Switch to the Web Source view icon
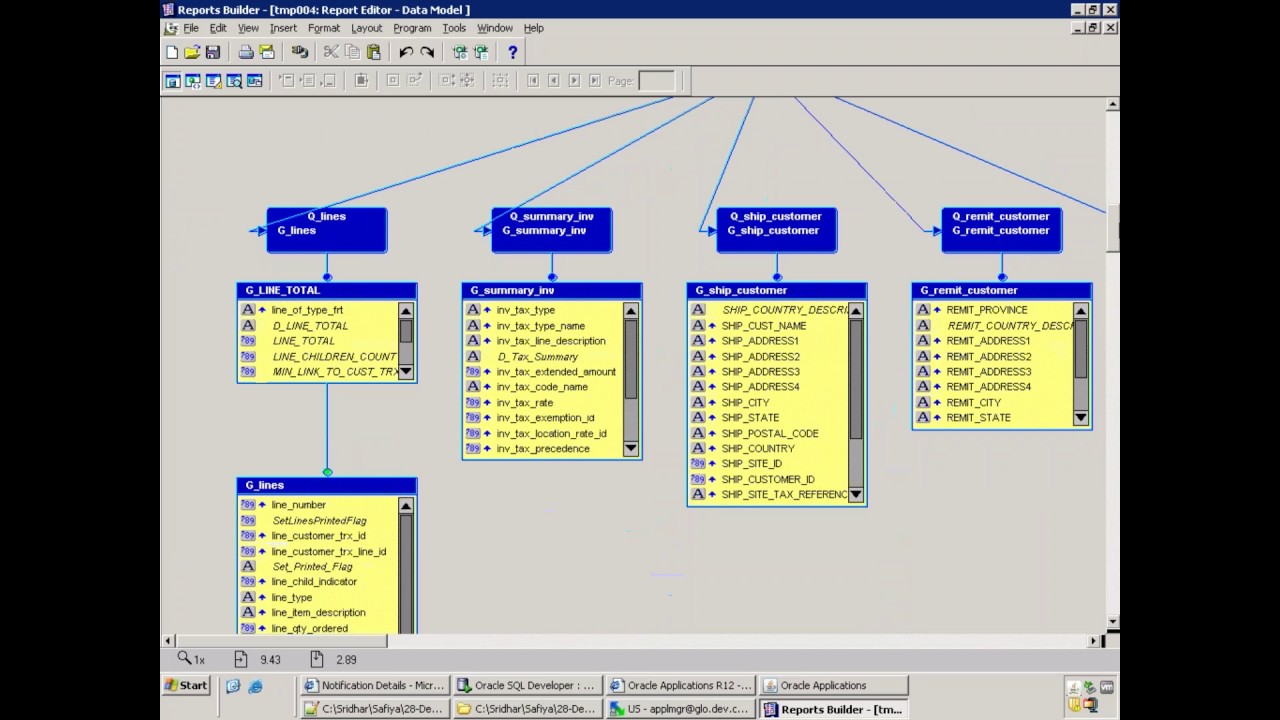The width and height of the screenshot is (1280, 720). click(x=193, y=81)
